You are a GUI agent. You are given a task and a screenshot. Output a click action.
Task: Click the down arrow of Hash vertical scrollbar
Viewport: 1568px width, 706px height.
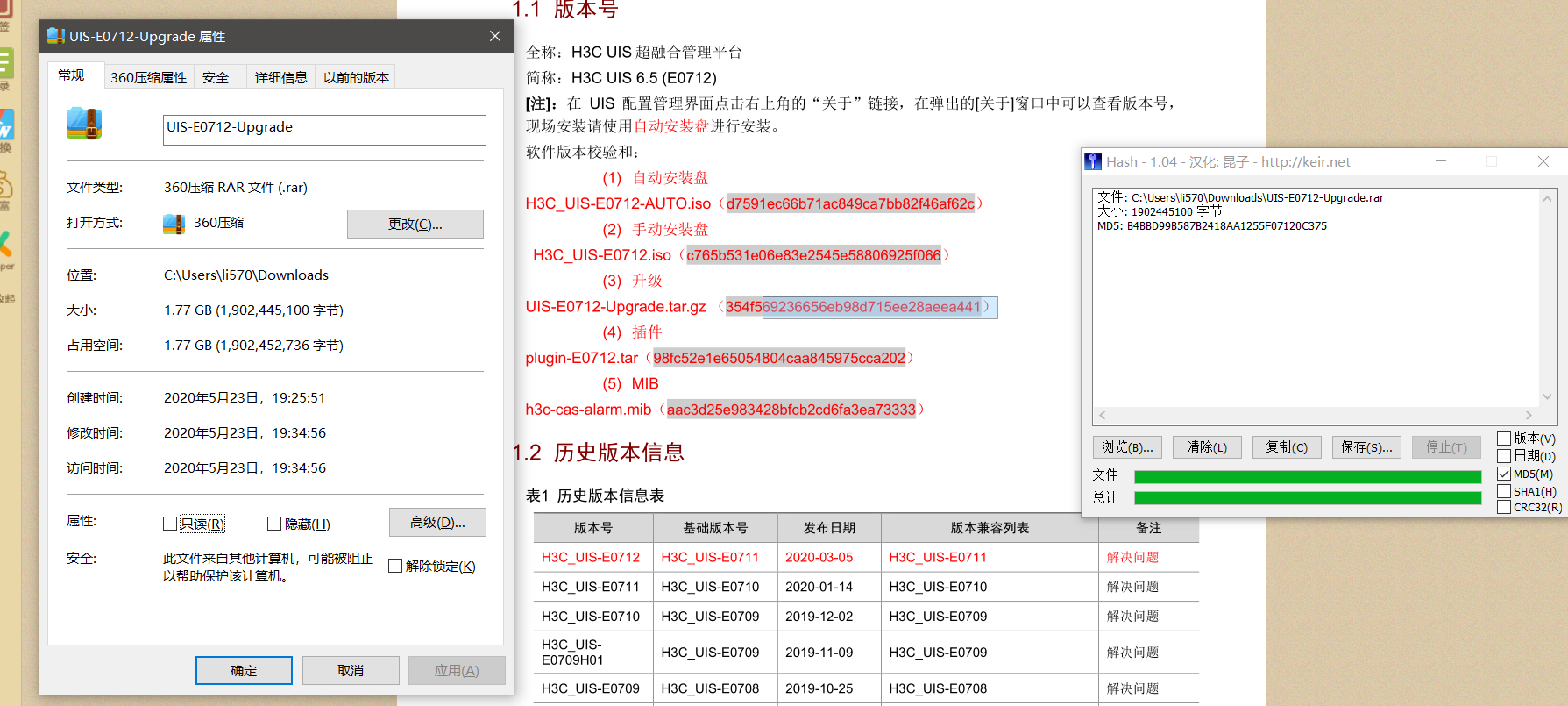(x=1548, y=397)
